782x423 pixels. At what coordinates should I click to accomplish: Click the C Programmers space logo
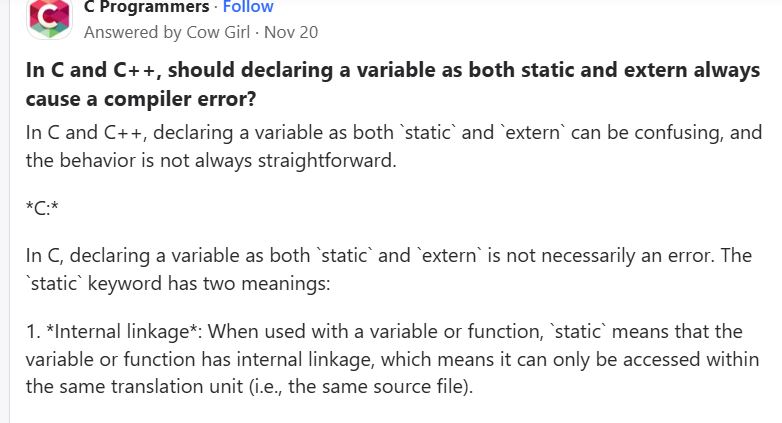tap(49, 18)
